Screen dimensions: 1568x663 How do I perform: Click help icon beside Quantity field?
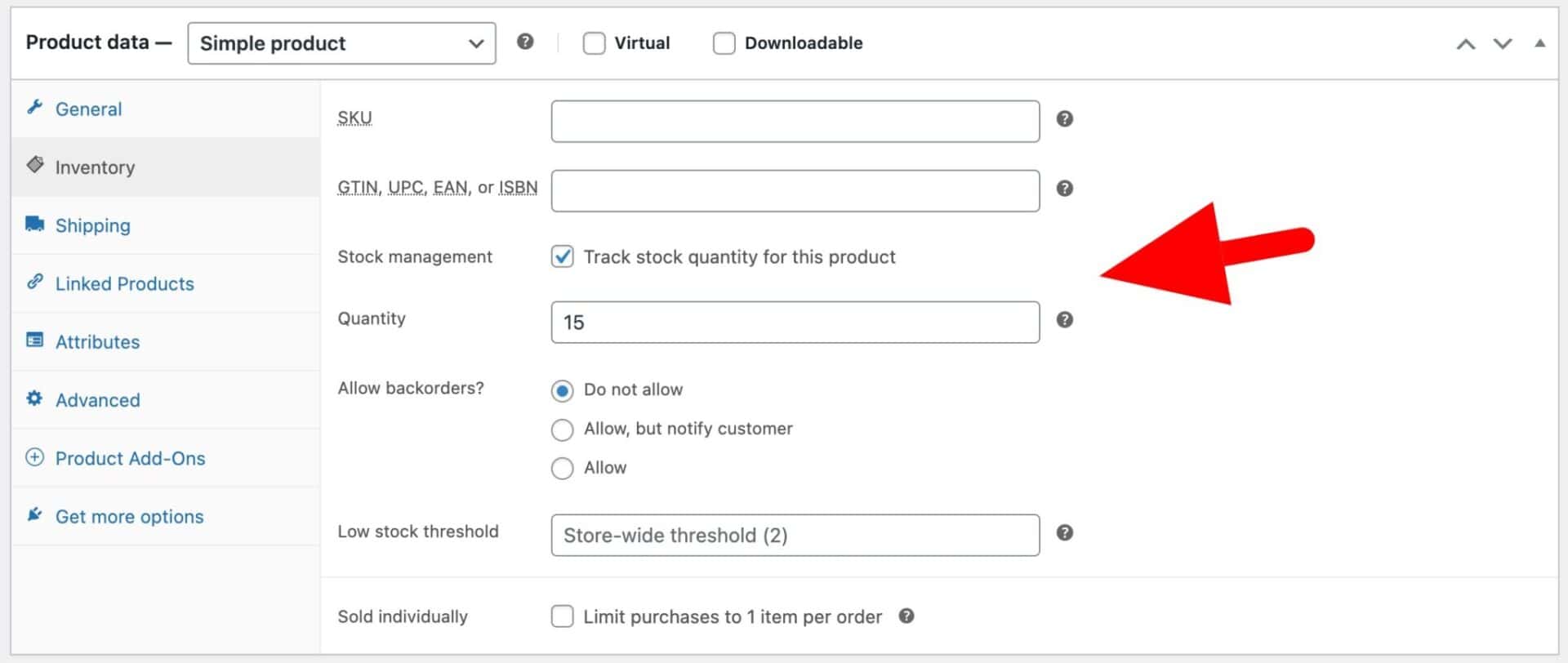coord(1064,320)
